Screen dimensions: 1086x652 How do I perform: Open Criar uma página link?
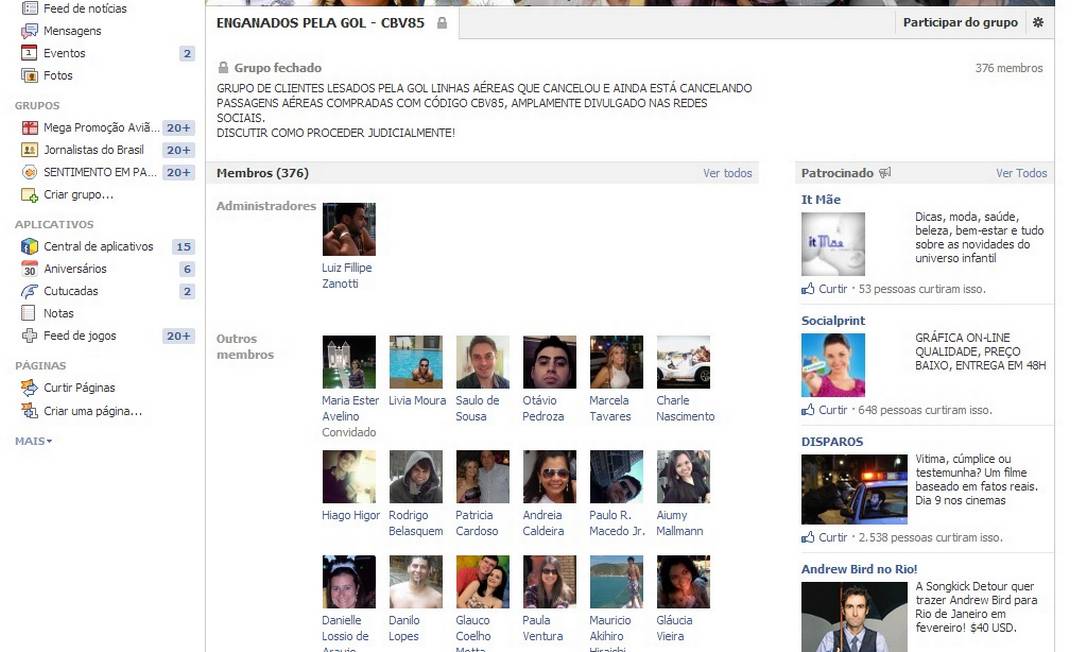[x=92, y=411]
